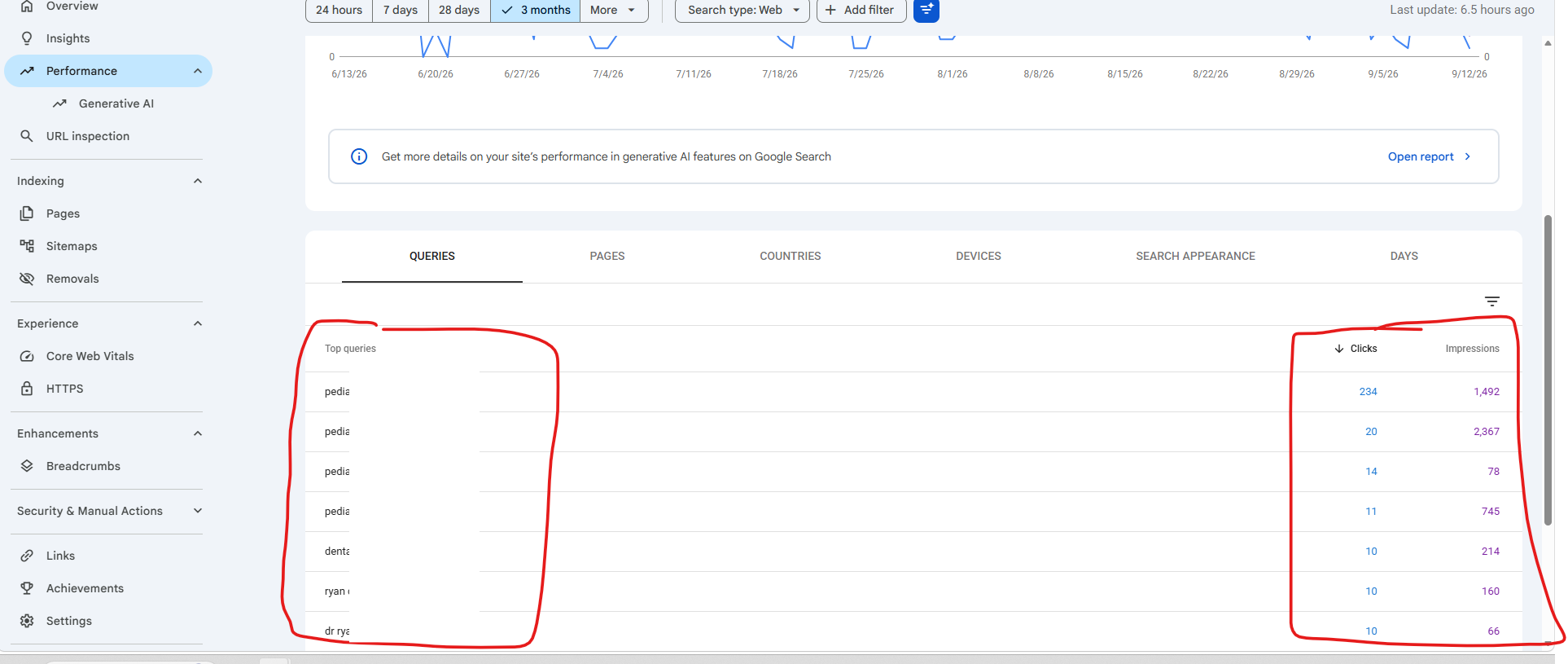This screenshot has height=664, width=1568.
Task: Open the generative AI report link
Action: (1430, 156)
